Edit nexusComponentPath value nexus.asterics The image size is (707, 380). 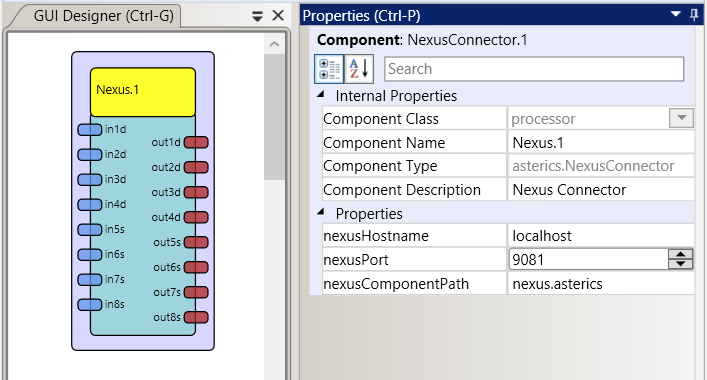601,284
